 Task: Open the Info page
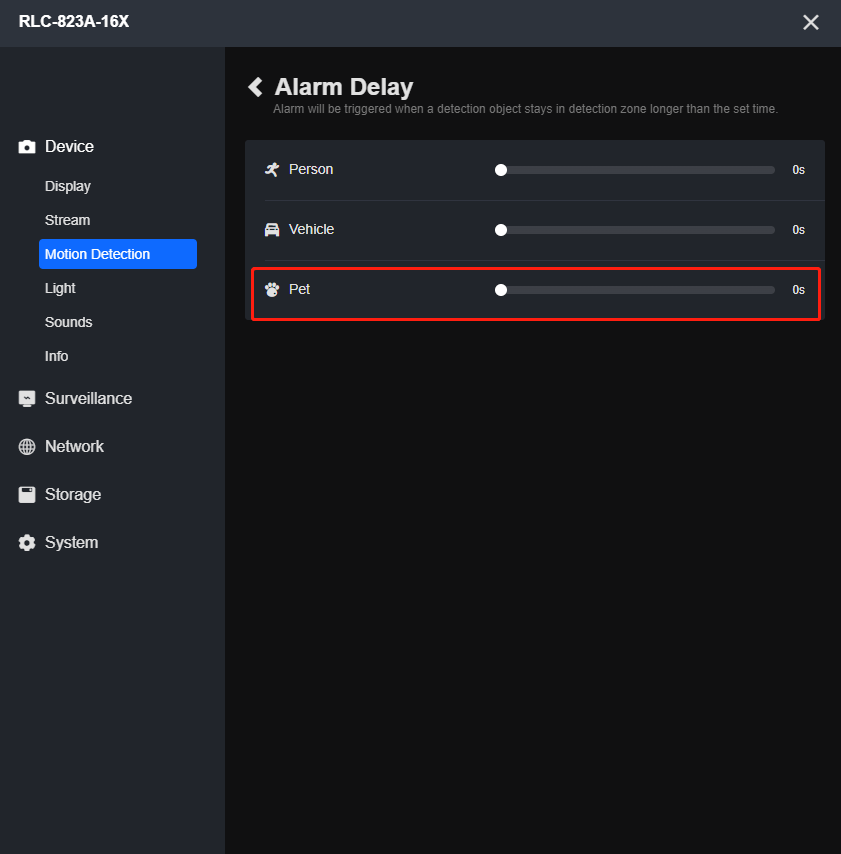(x=56, y=356)
